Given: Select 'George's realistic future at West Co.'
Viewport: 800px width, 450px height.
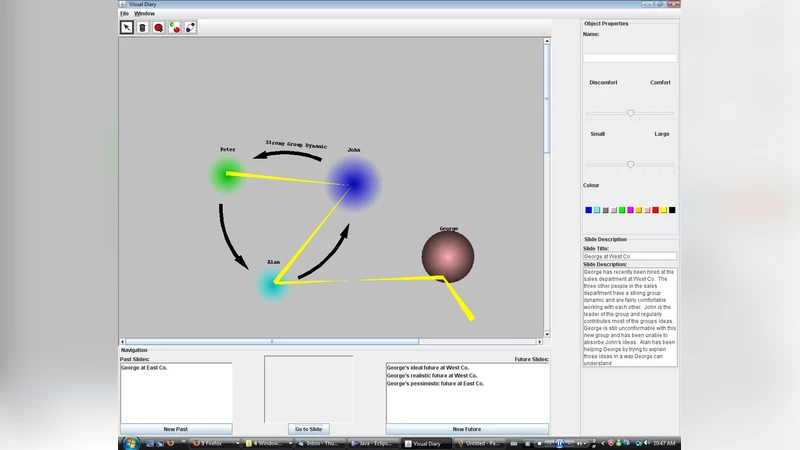Looking at the screenshot, I should click(x=432, y=376).
